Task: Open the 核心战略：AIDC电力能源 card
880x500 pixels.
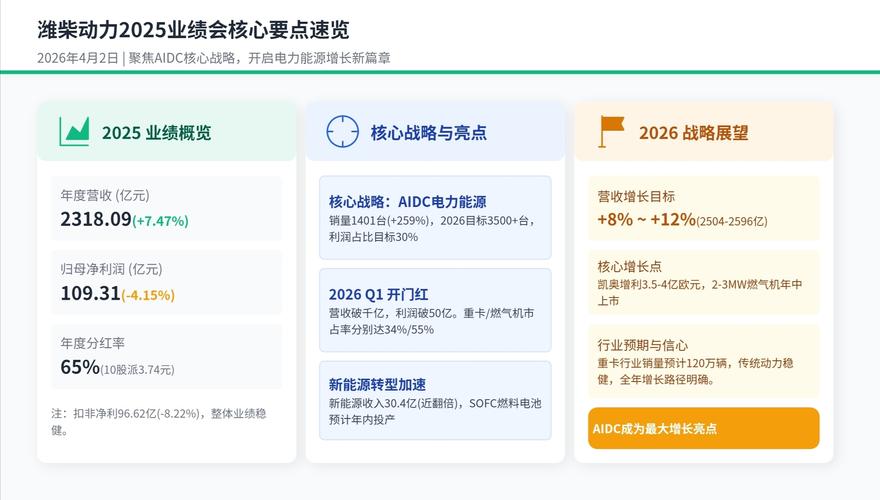Action: tap(435, 218)
